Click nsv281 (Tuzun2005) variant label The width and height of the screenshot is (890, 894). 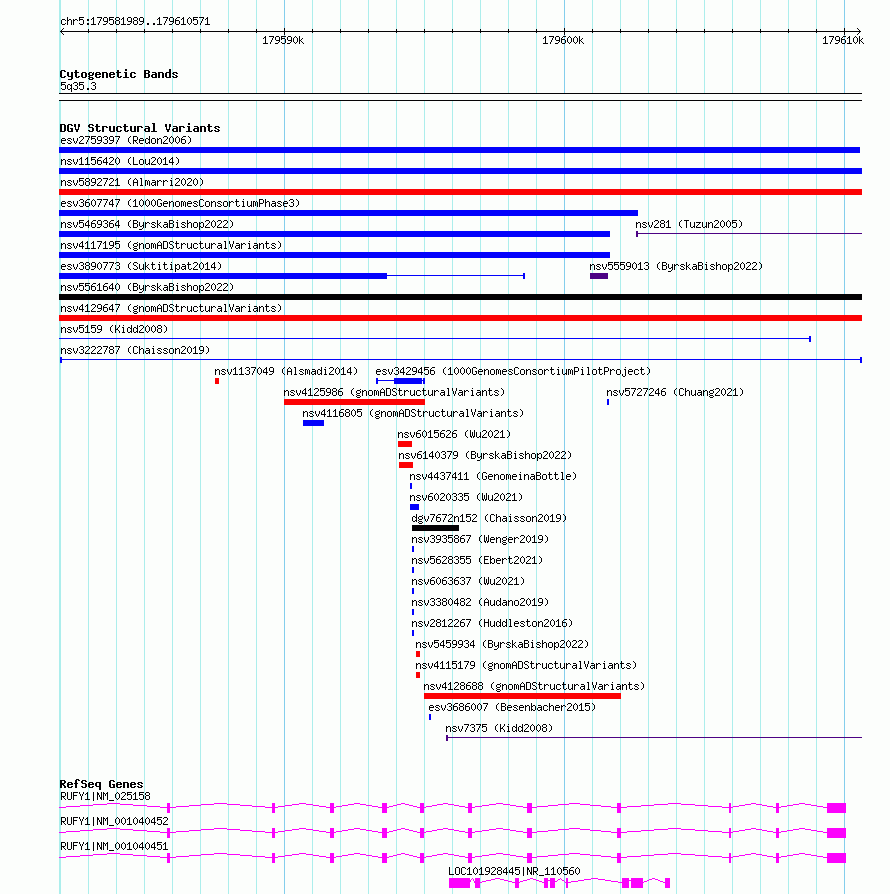[x=689, y=225]
